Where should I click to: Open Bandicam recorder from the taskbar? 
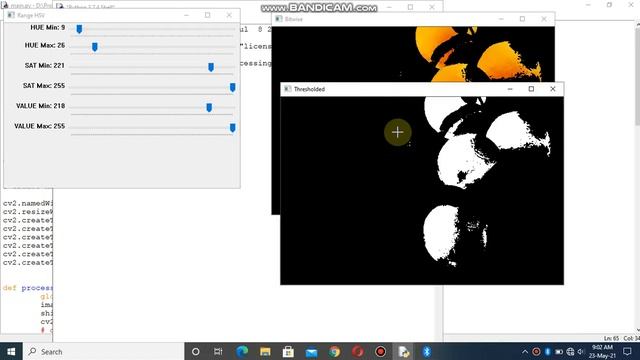pos(380,351)
